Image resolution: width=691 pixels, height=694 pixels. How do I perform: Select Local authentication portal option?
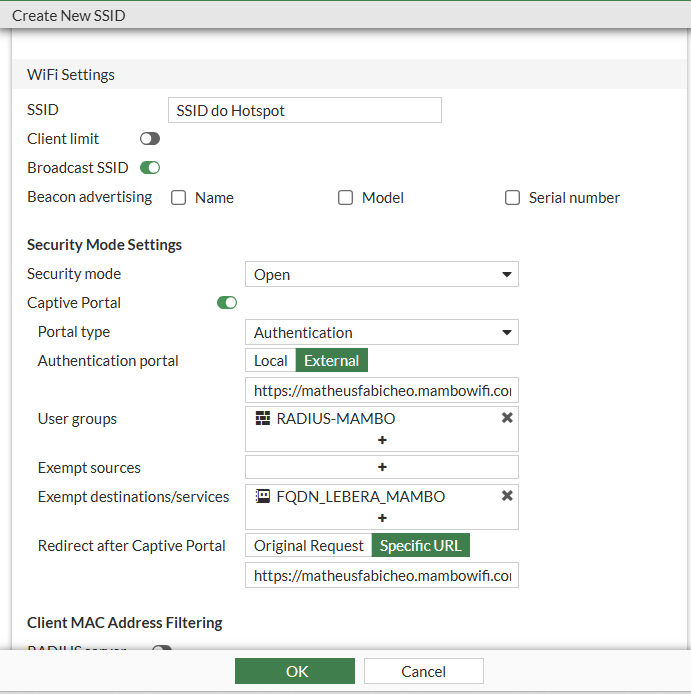(270, 361)
